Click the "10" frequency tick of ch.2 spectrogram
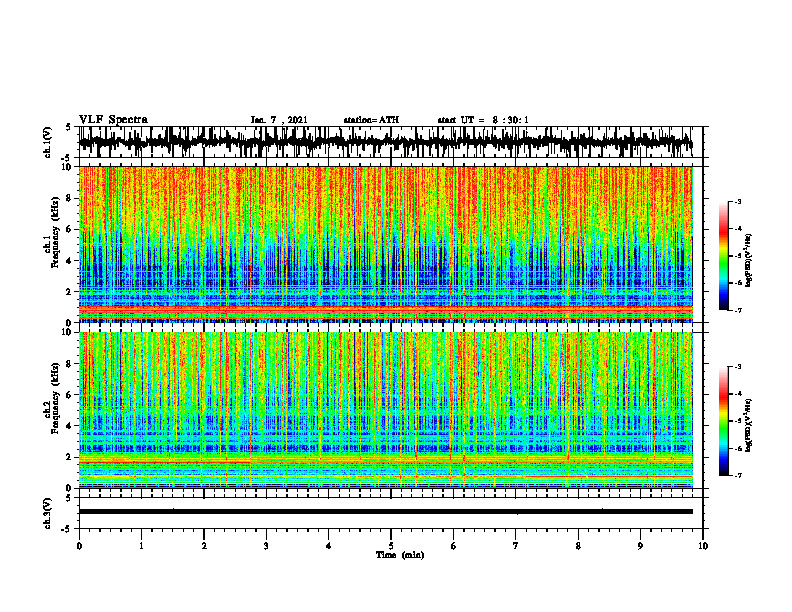The image size is (792, 612). [69, 332]
